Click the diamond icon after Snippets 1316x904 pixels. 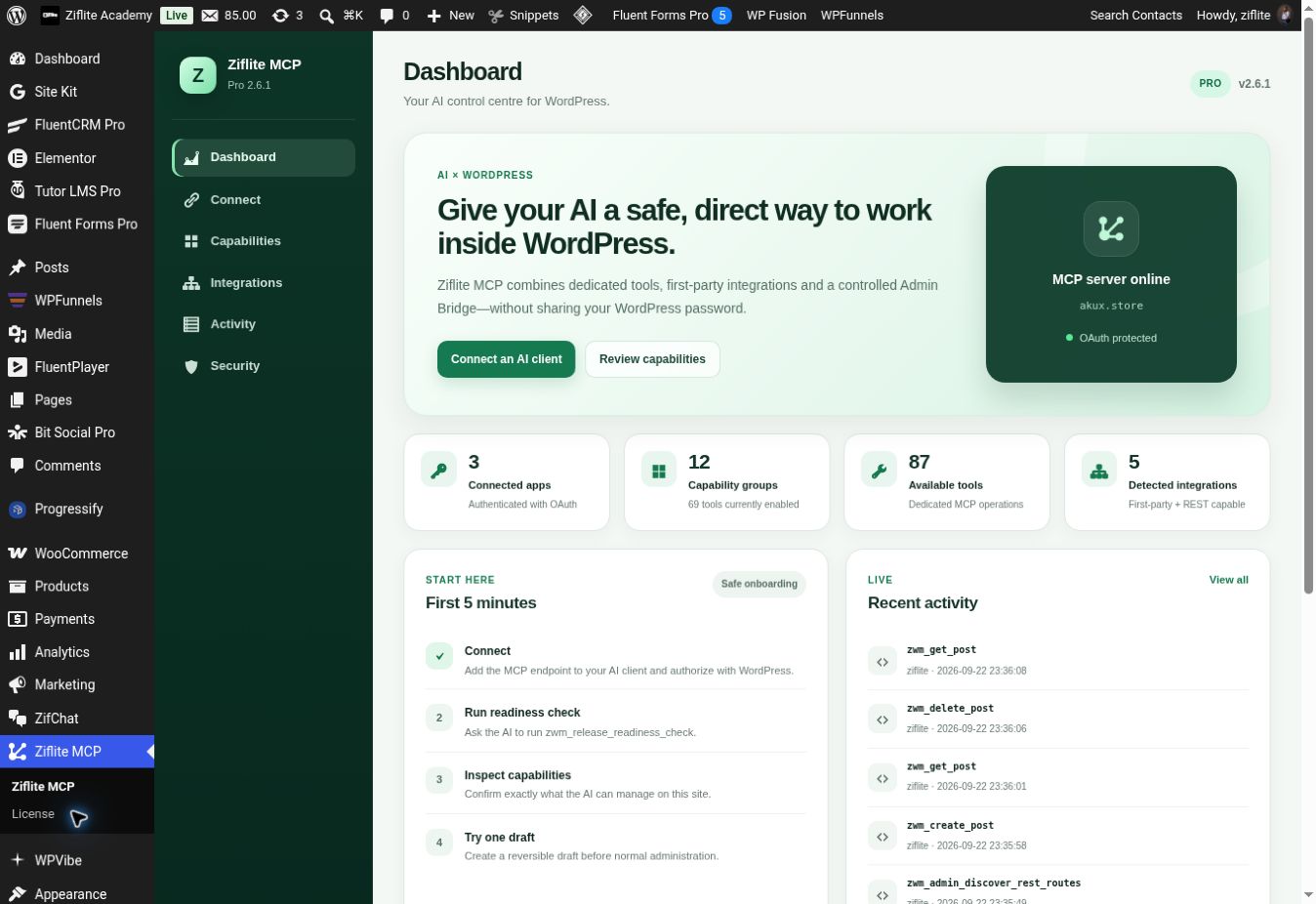[x=583, y=15]
